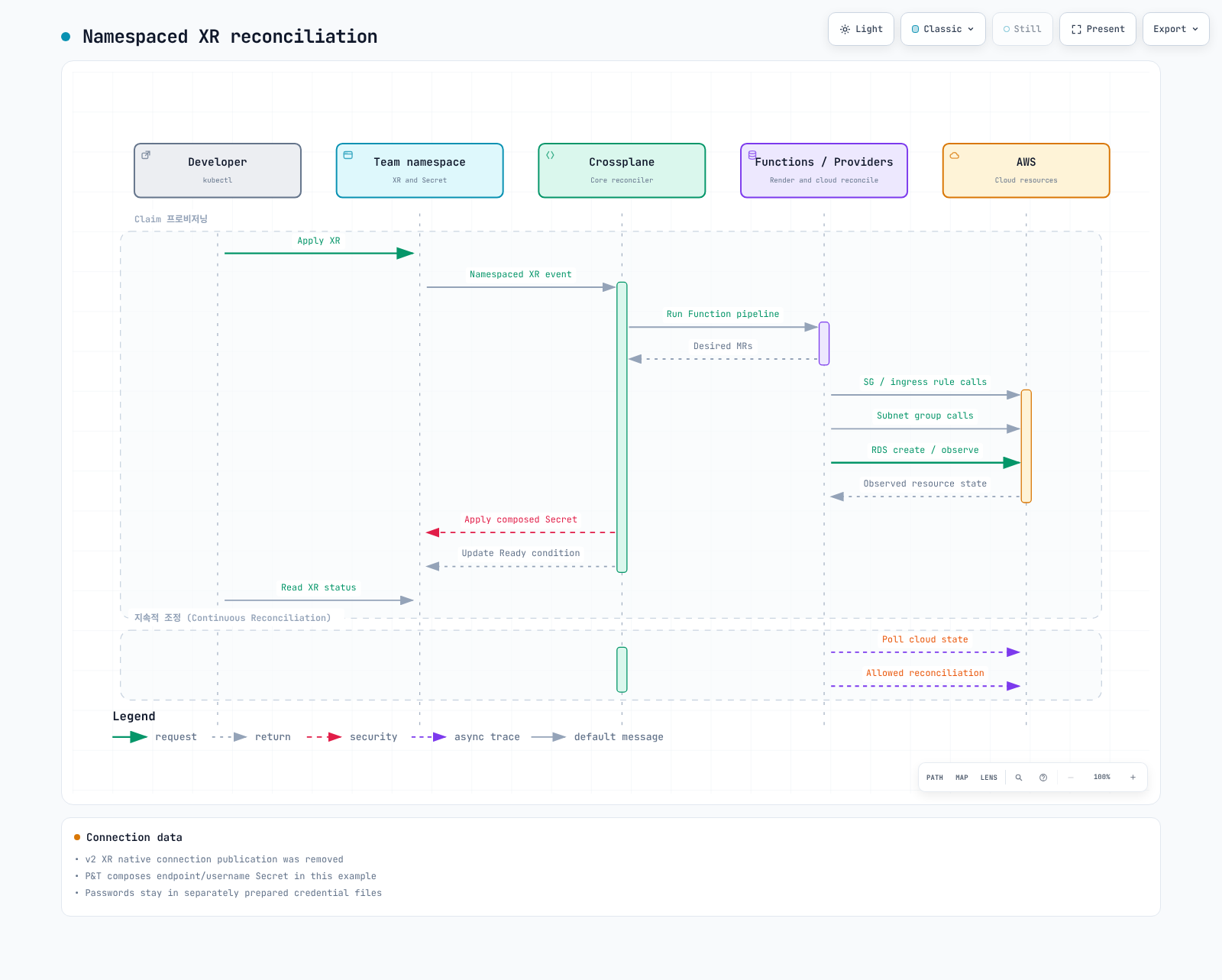Select the Crossplane participant box

coord(622,170)
